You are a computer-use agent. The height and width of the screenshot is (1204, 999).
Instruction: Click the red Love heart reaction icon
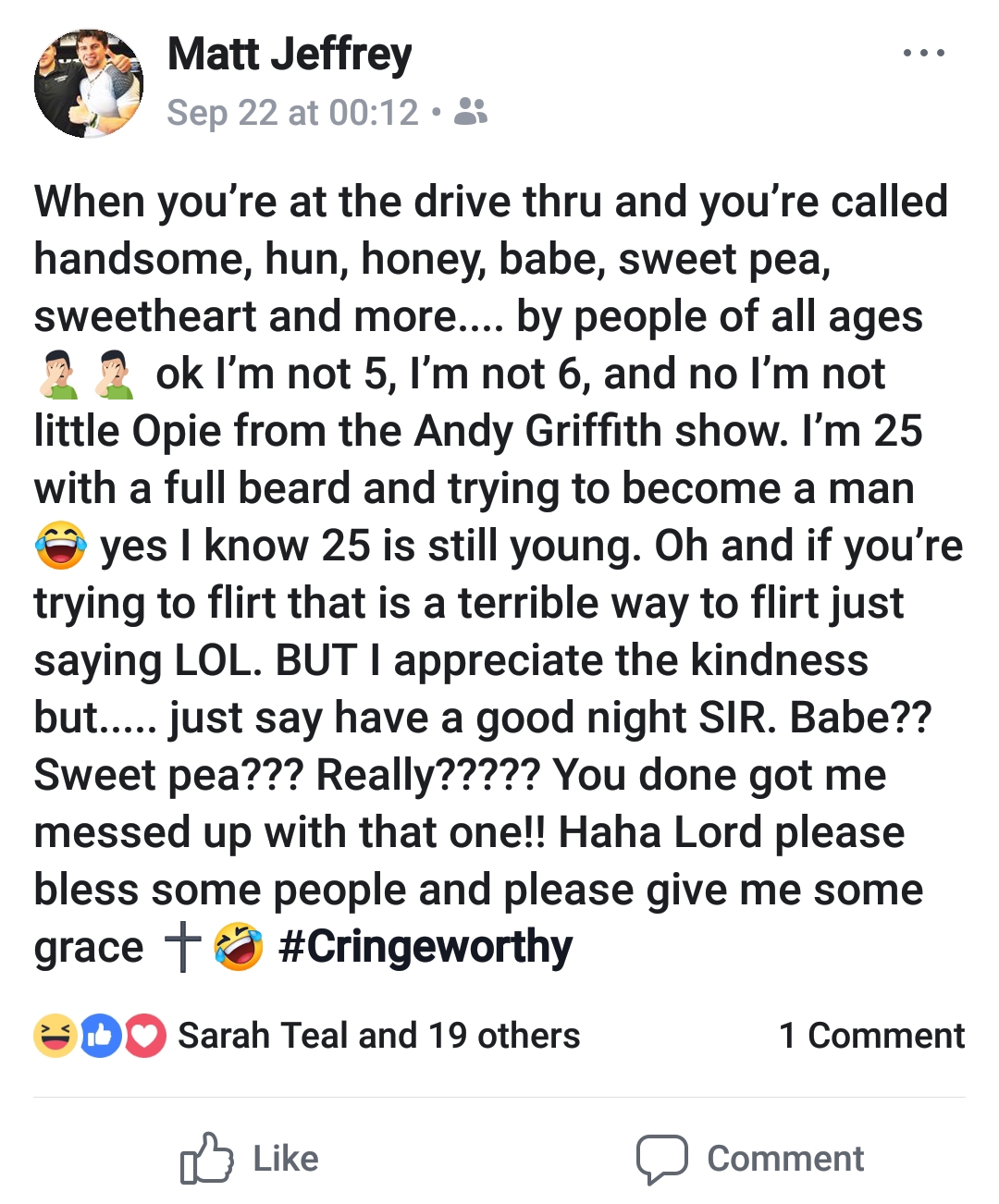click(x=144, y=1035)
